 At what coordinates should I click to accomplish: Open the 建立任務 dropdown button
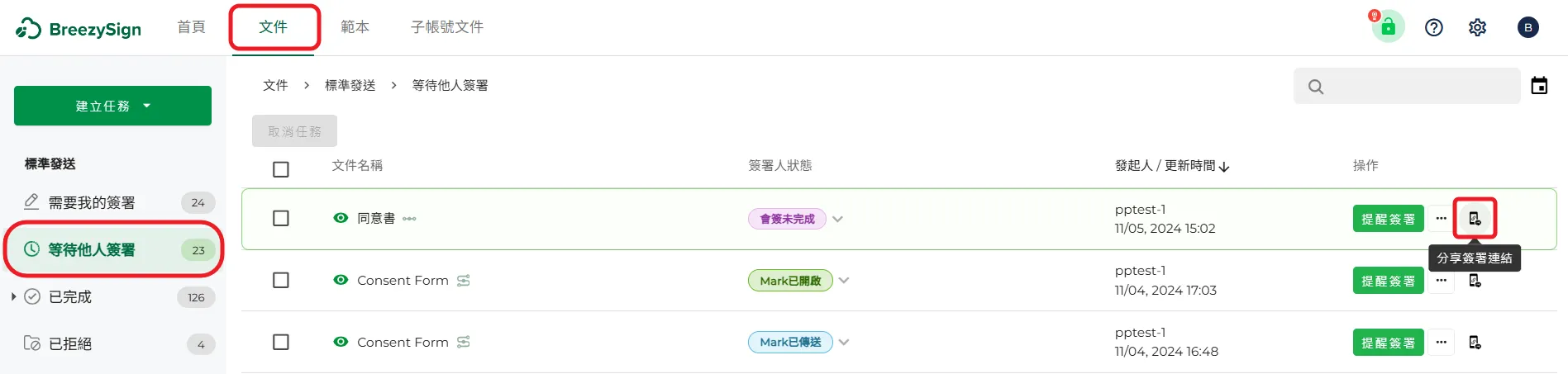(112, 106)
